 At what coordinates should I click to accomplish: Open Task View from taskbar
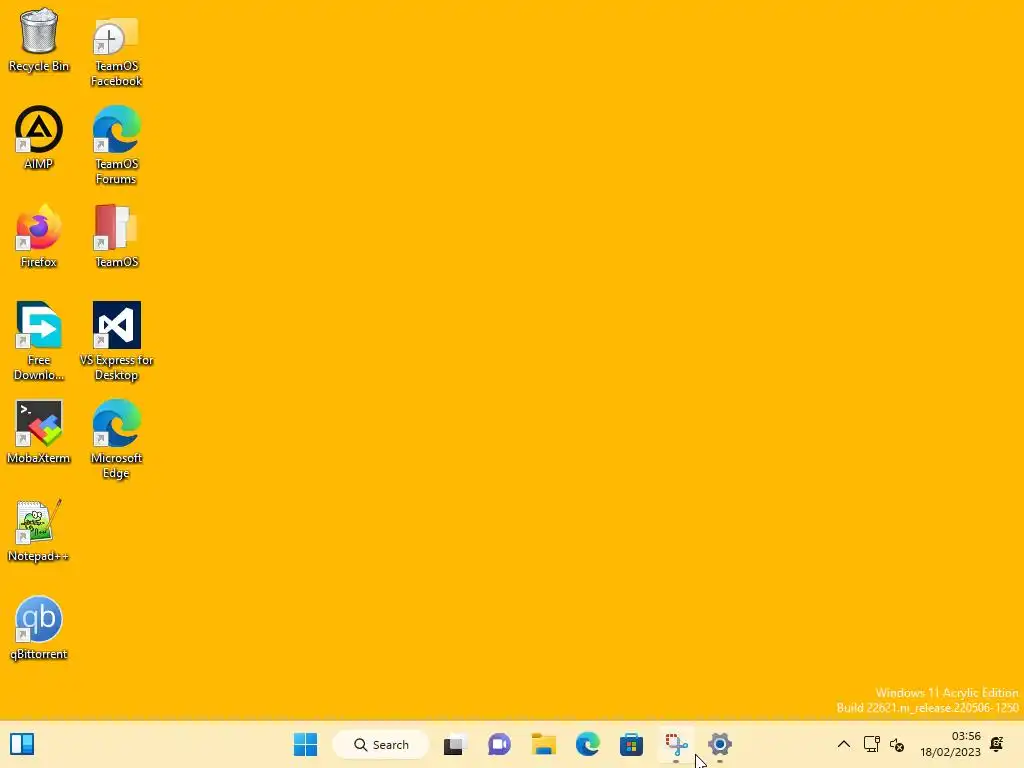(x=455, y=744)
